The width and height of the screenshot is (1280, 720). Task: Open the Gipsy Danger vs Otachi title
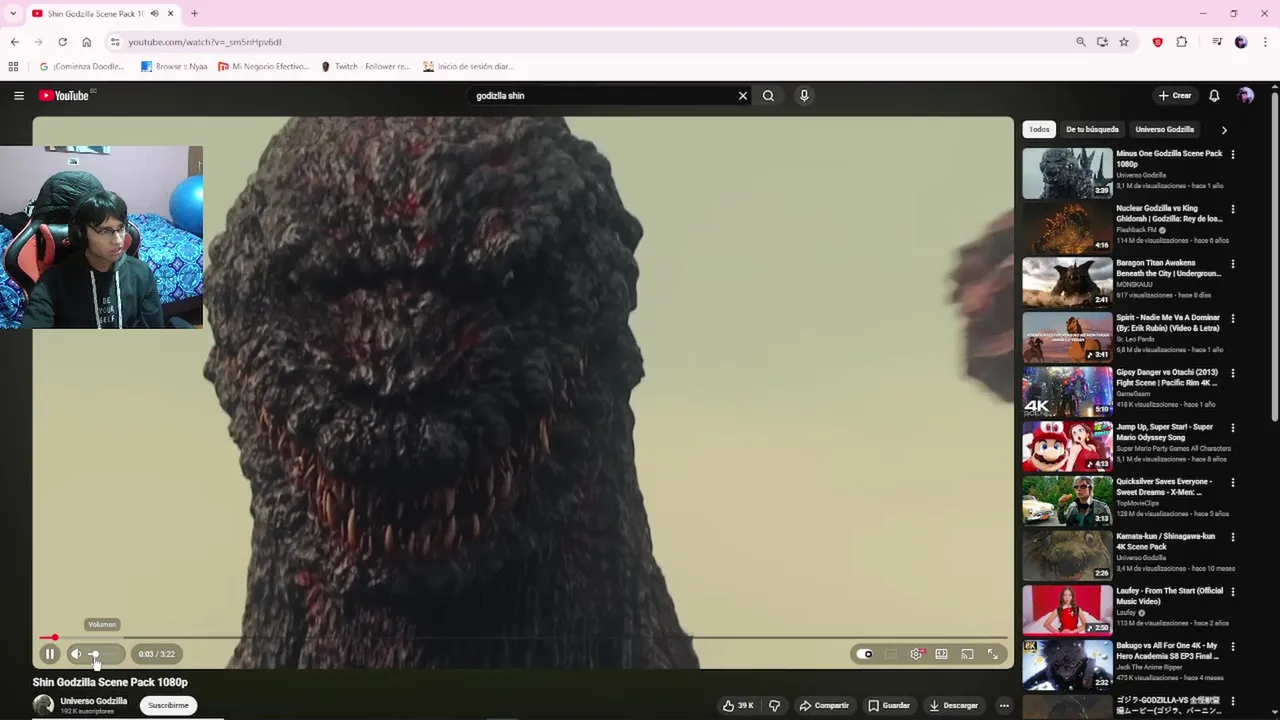(x=1167, y=377)
